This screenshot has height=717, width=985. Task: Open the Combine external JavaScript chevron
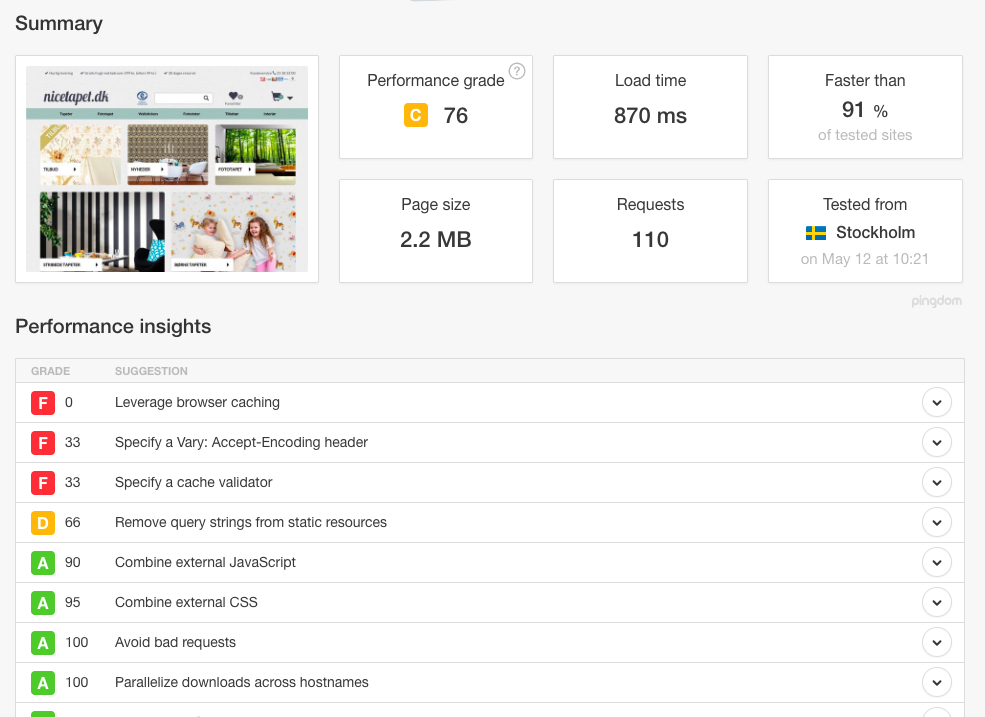tap(936, 563)
